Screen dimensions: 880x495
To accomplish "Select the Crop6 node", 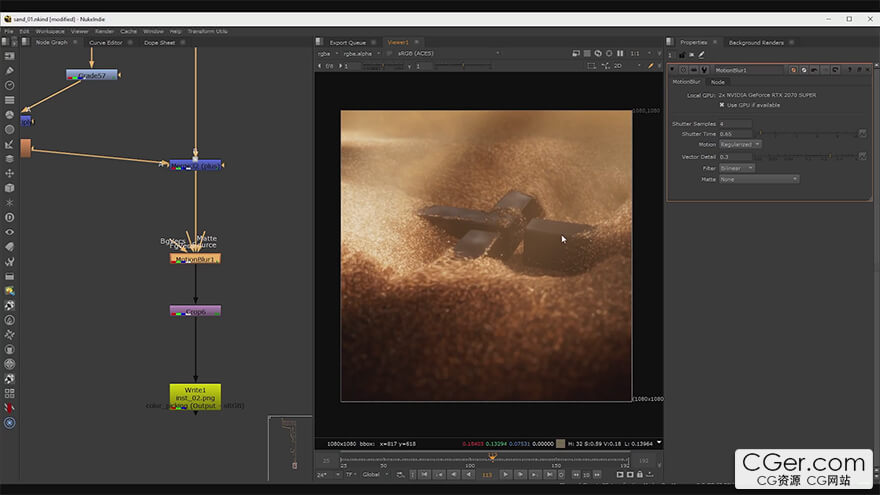I will click(195, 312).
